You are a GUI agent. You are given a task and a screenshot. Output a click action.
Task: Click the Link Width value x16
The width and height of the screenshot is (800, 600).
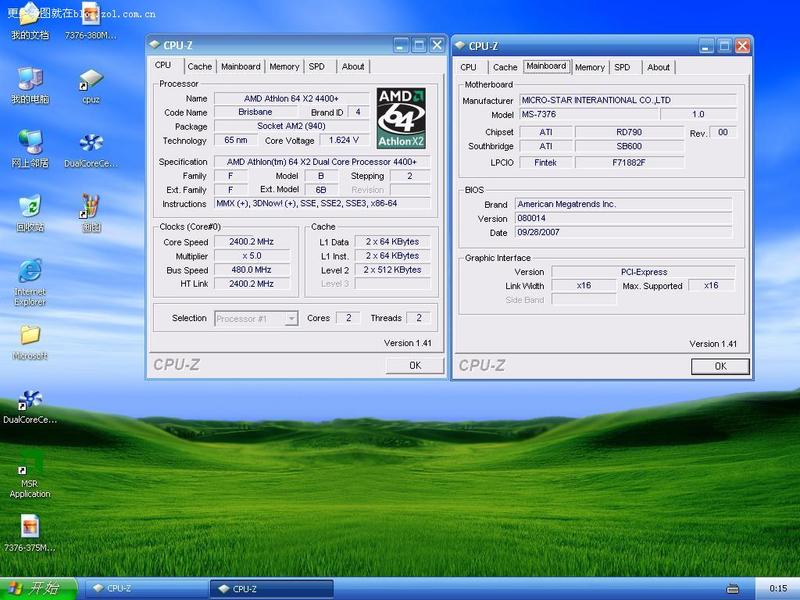click(x=584, y=285)
